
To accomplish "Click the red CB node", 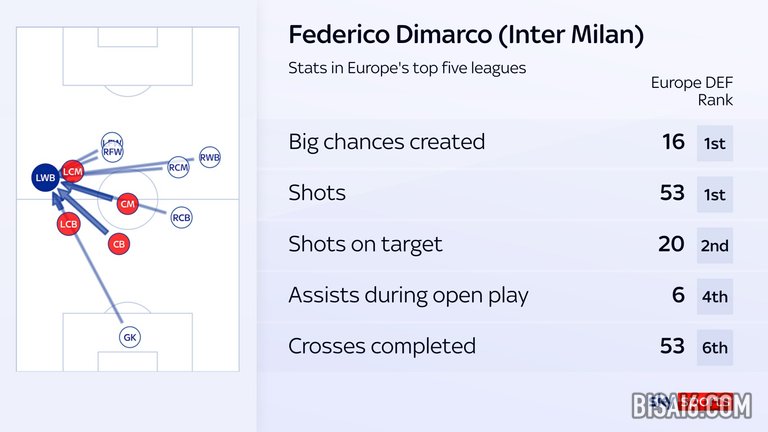I will (x=119, y=244).
